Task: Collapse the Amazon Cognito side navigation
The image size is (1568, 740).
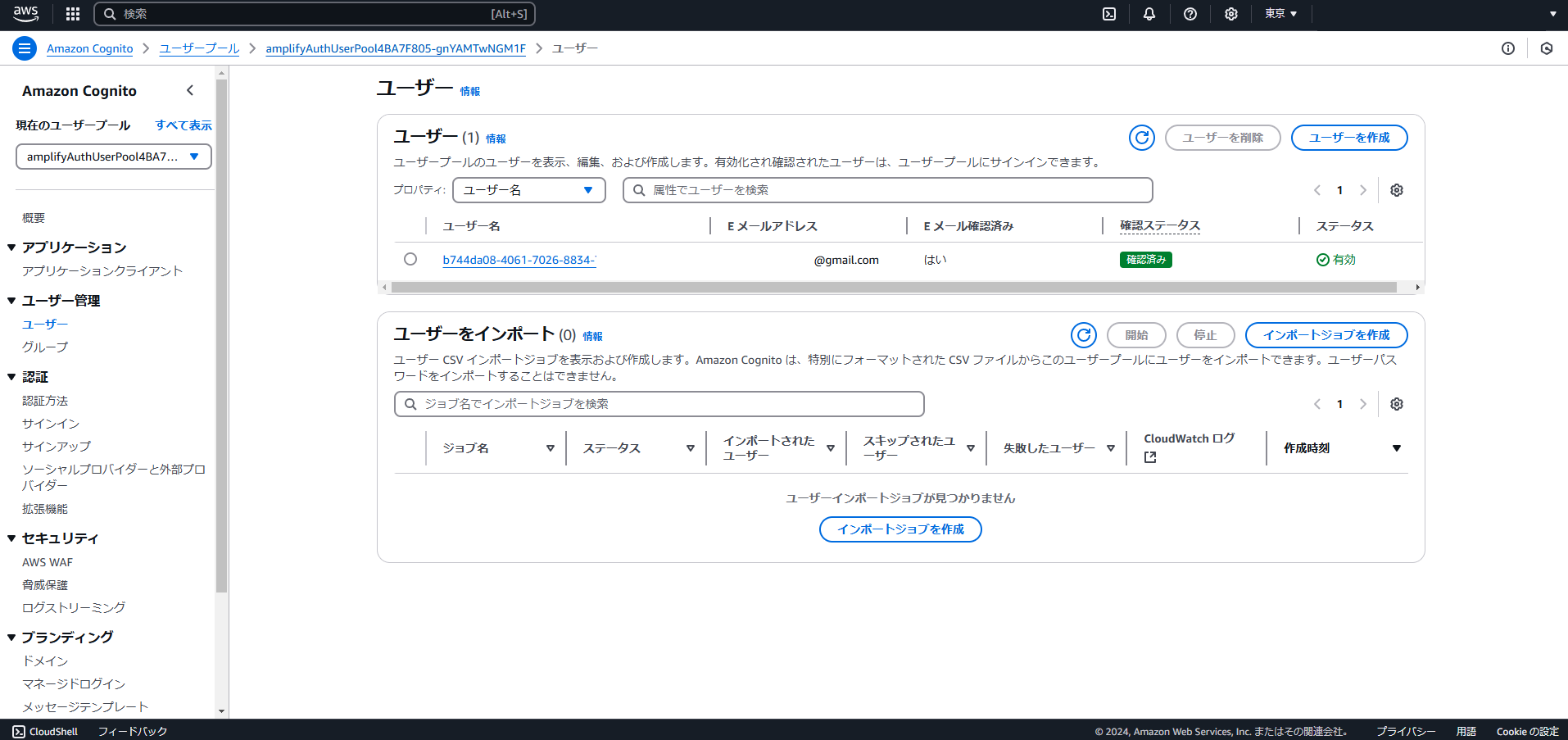Action: 190,90
